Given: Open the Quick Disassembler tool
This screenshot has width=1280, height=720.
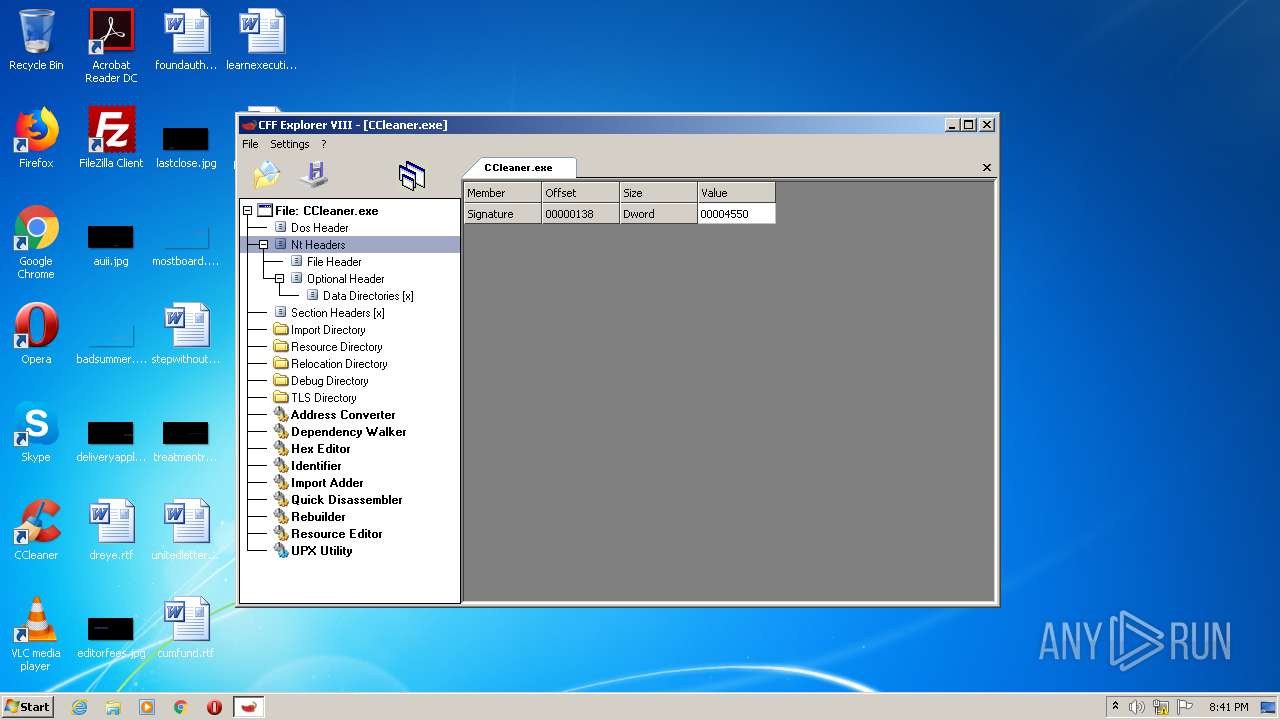Looking at the screenshot, I should (346, 500).
